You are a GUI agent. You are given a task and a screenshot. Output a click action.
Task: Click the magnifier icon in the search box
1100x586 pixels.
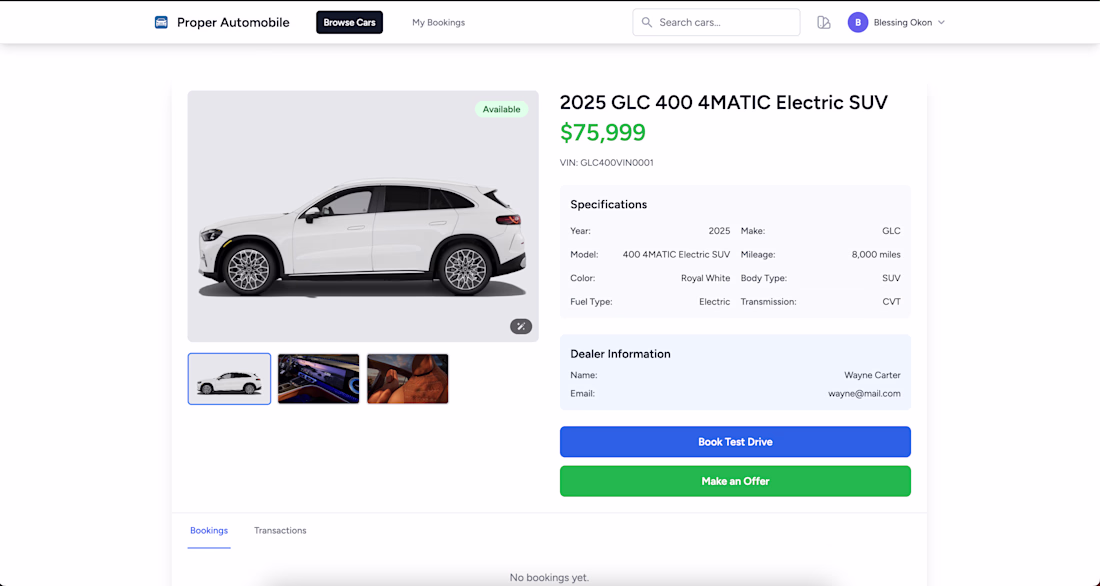coord(647,22)
